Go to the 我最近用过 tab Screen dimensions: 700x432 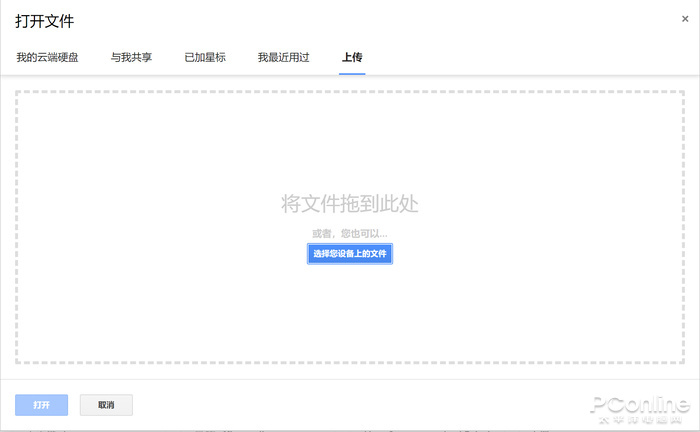283,57
